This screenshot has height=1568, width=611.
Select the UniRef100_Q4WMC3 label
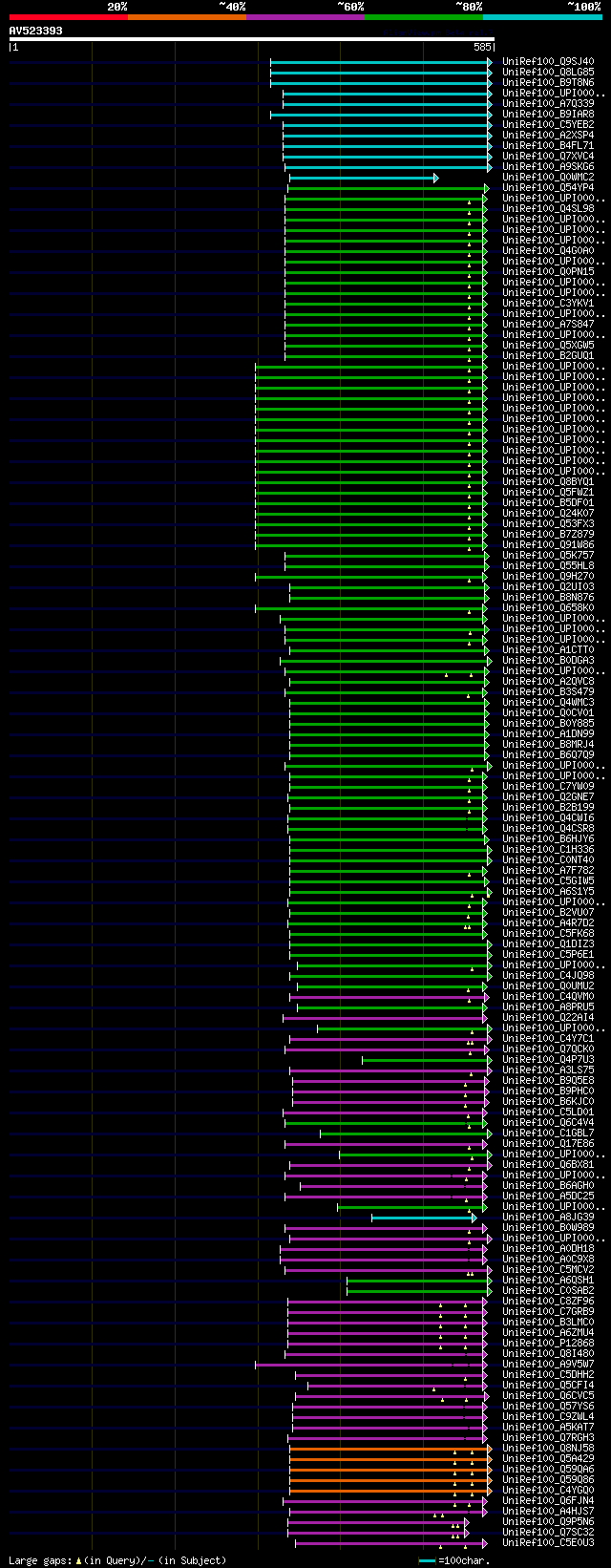click(x=548, y=702)
